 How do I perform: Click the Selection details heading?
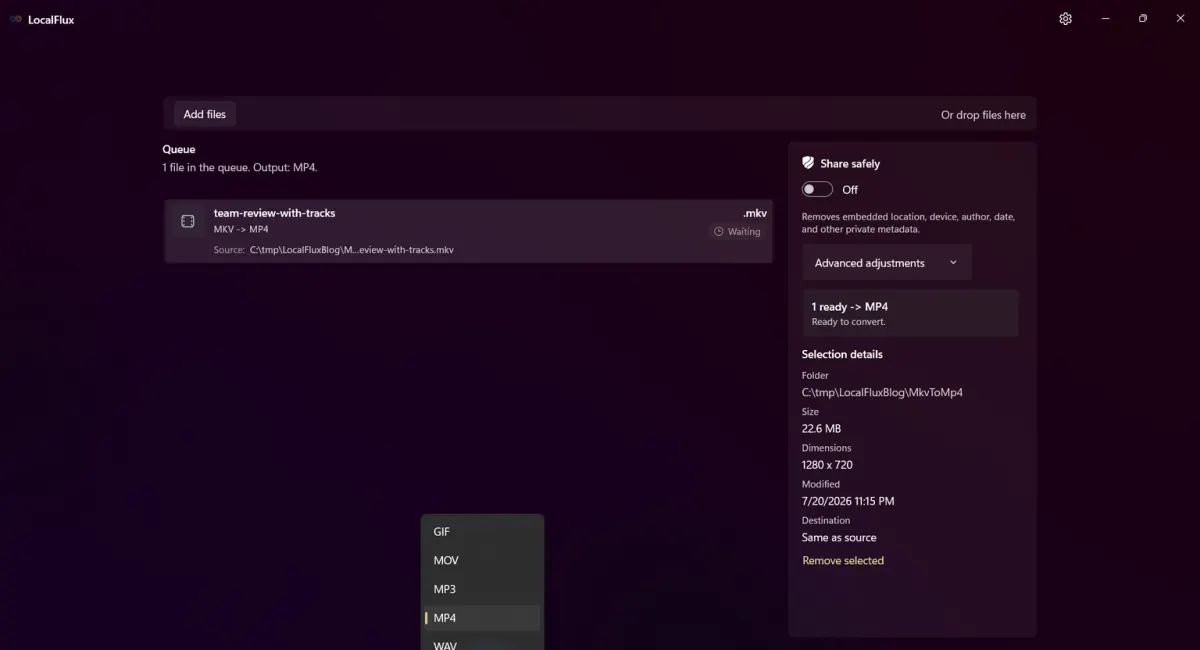click(842, 354)
